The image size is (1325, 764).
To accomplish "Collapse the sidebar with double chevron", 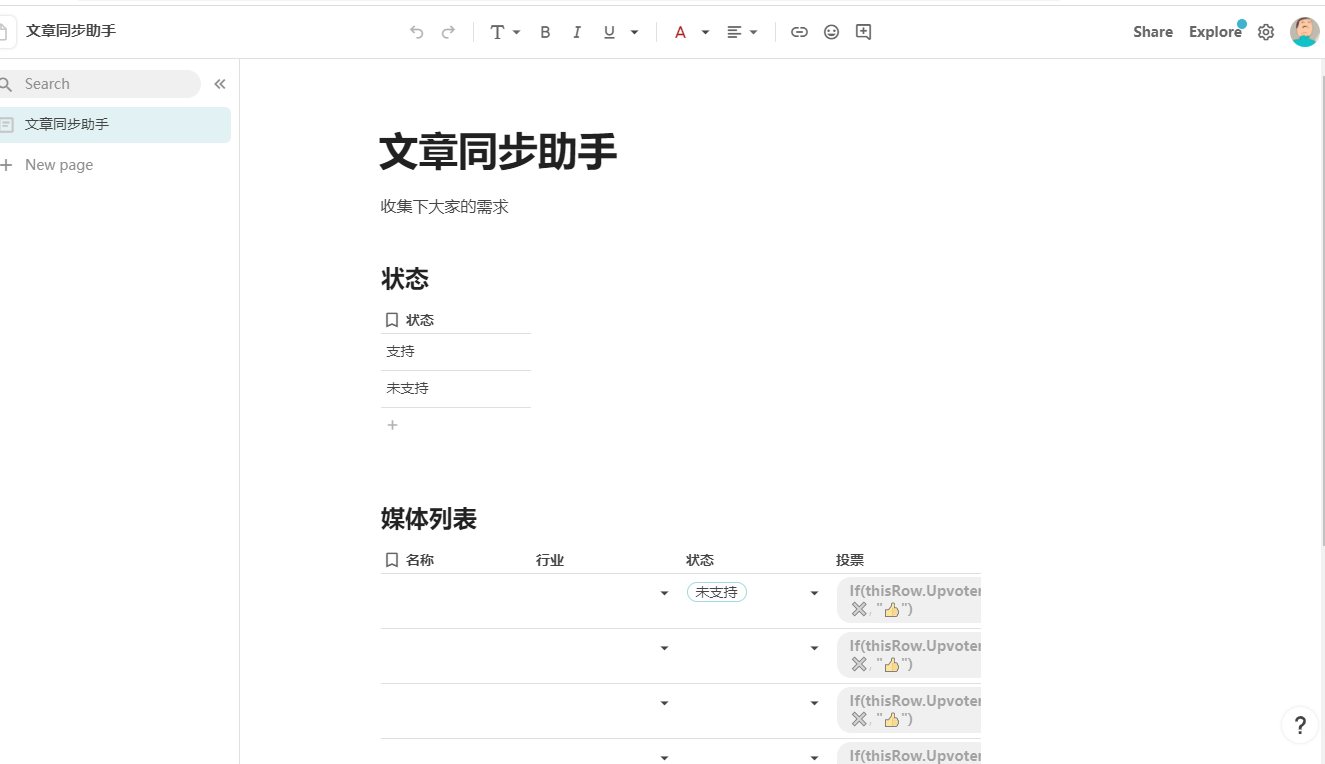I will (220, 84).
